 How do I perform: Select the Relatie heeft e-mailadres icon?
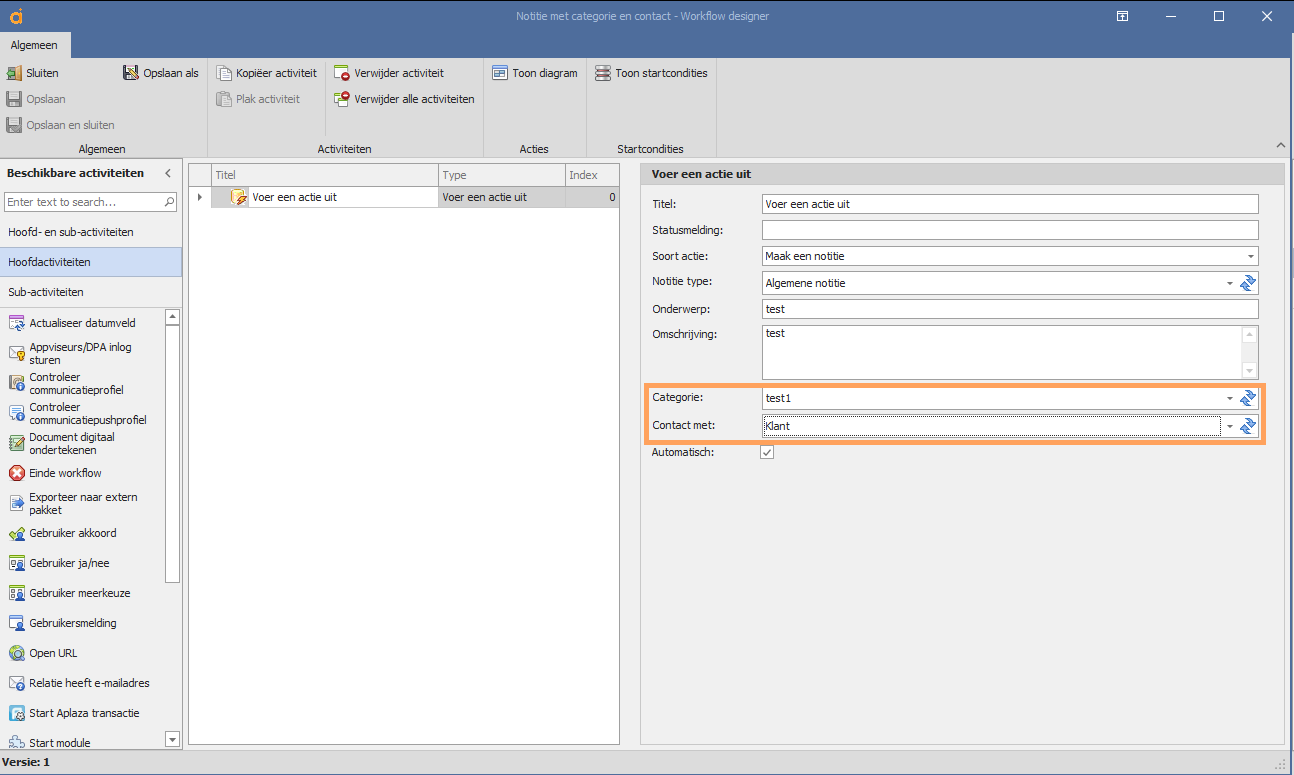click(16, 683)
